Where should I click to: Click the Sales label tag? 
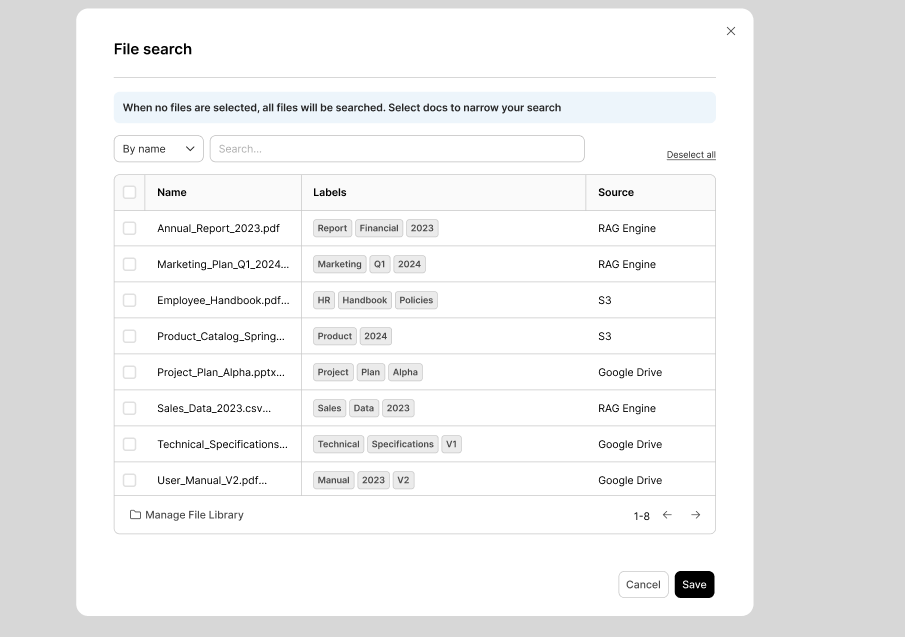[330, 409]
